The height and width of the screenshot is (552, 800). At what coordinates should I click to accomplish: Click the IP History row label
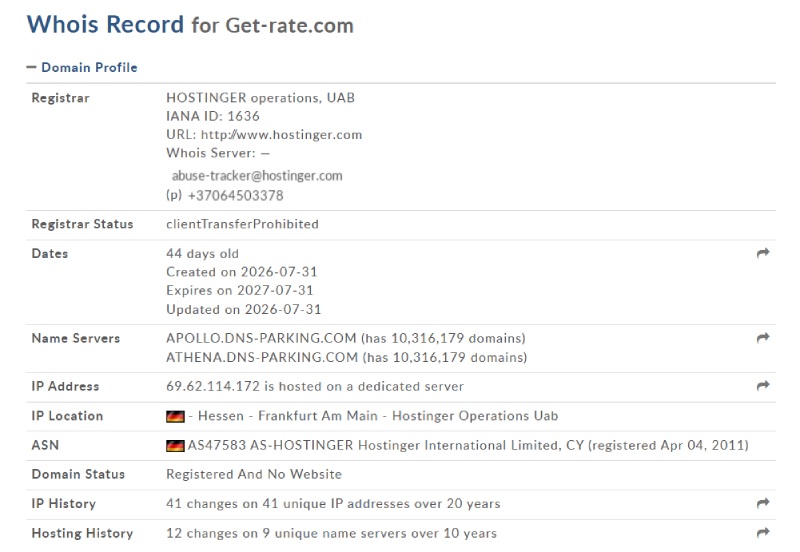tap(64, 504)
